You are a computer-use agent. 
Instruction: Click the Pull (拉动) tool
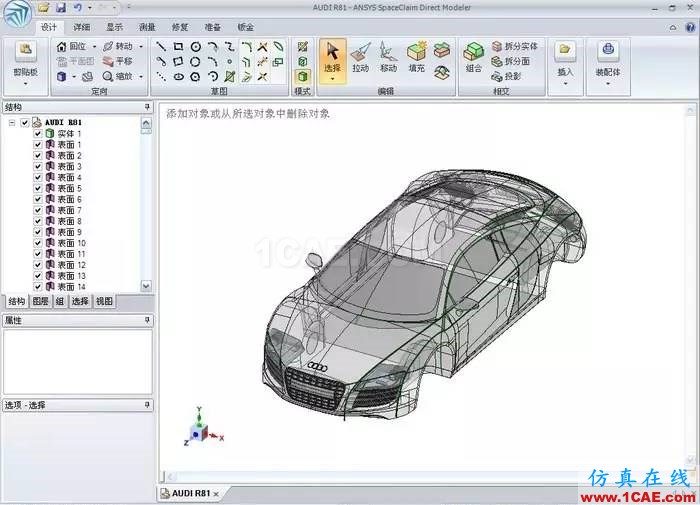tap(361, 57)
